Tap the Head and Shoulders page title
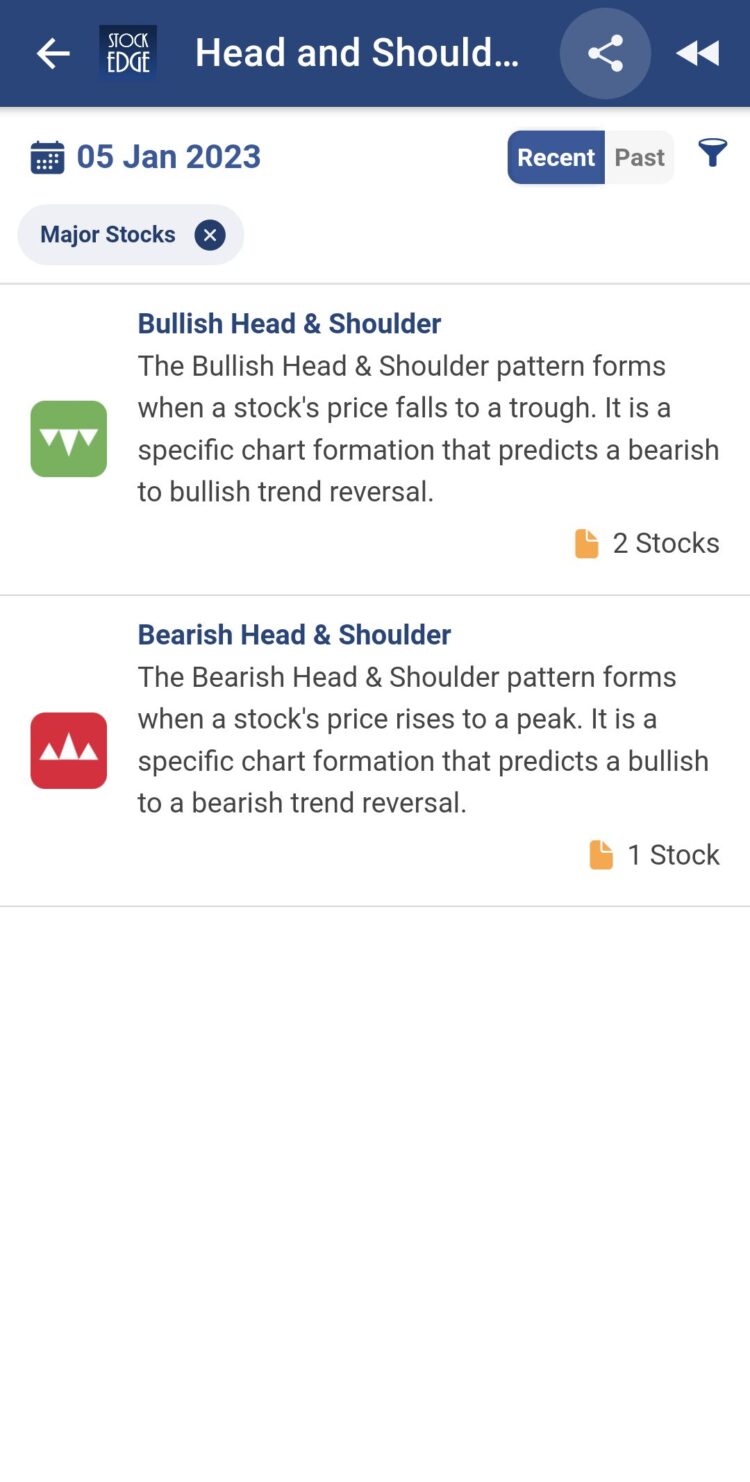 click(357, 54)
